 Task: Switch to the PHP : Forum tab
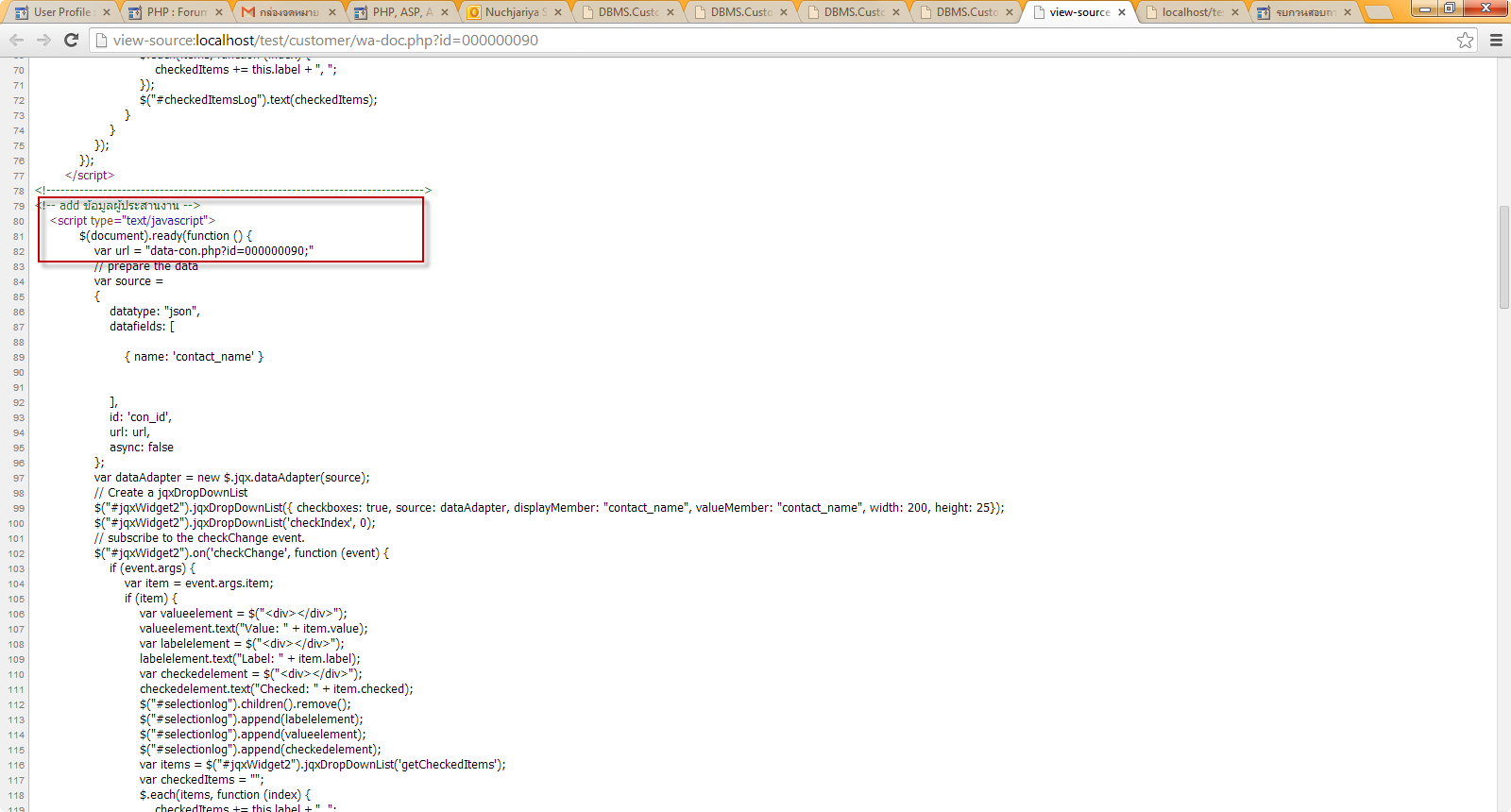pos(177,12)
